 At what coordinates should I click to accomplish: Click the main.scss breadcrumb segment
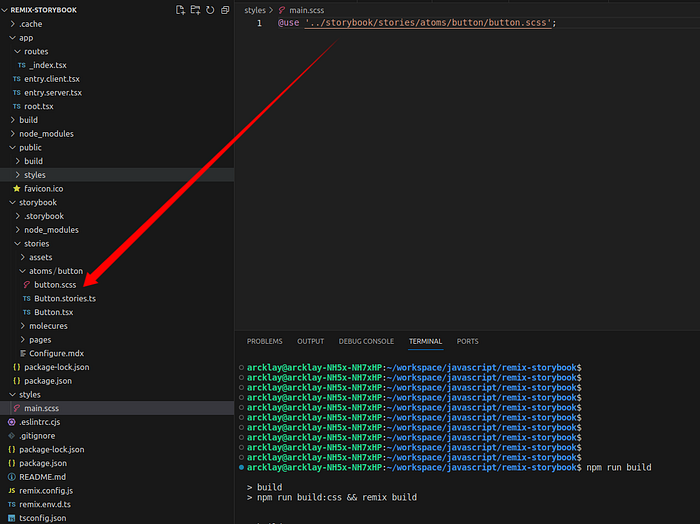tap(306, 10)
